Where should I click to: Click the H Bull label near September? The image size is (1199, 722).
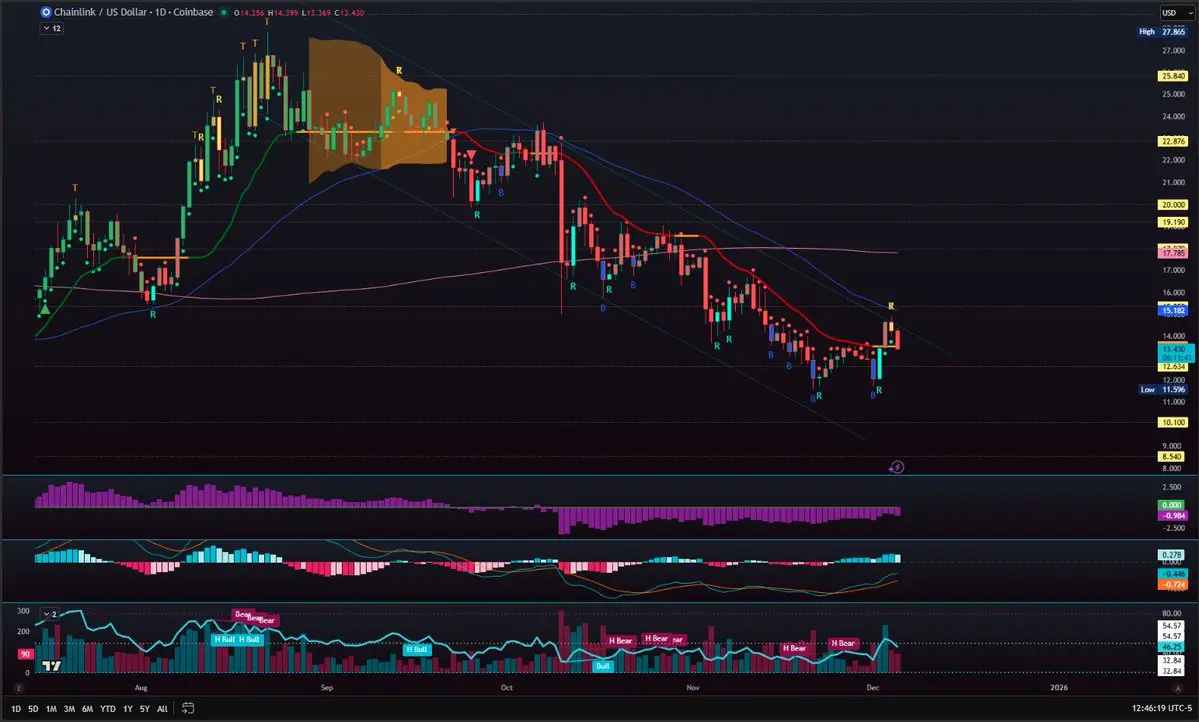click(x=417, y=649)
